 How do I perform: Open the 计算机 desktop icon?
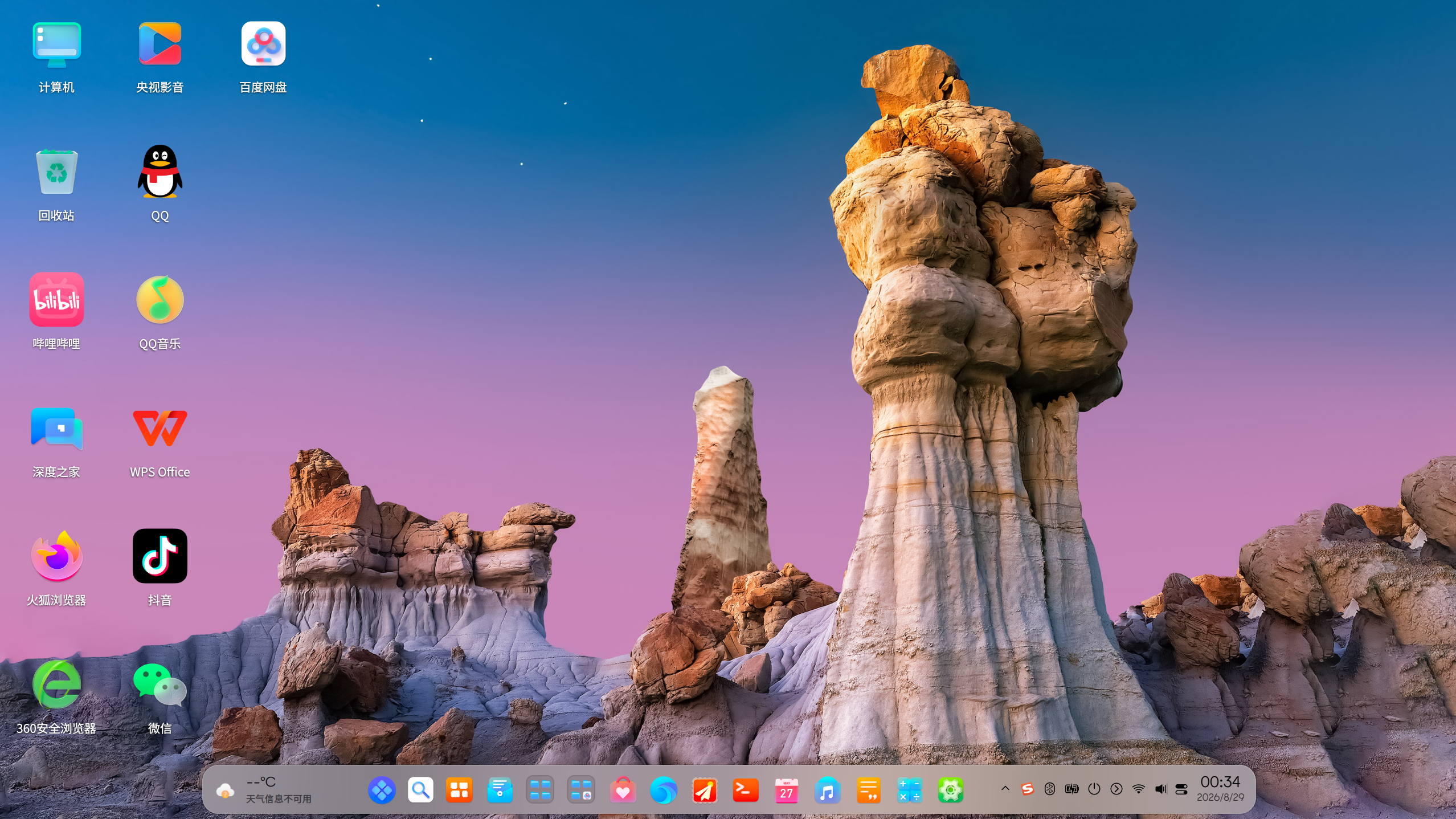56,44
